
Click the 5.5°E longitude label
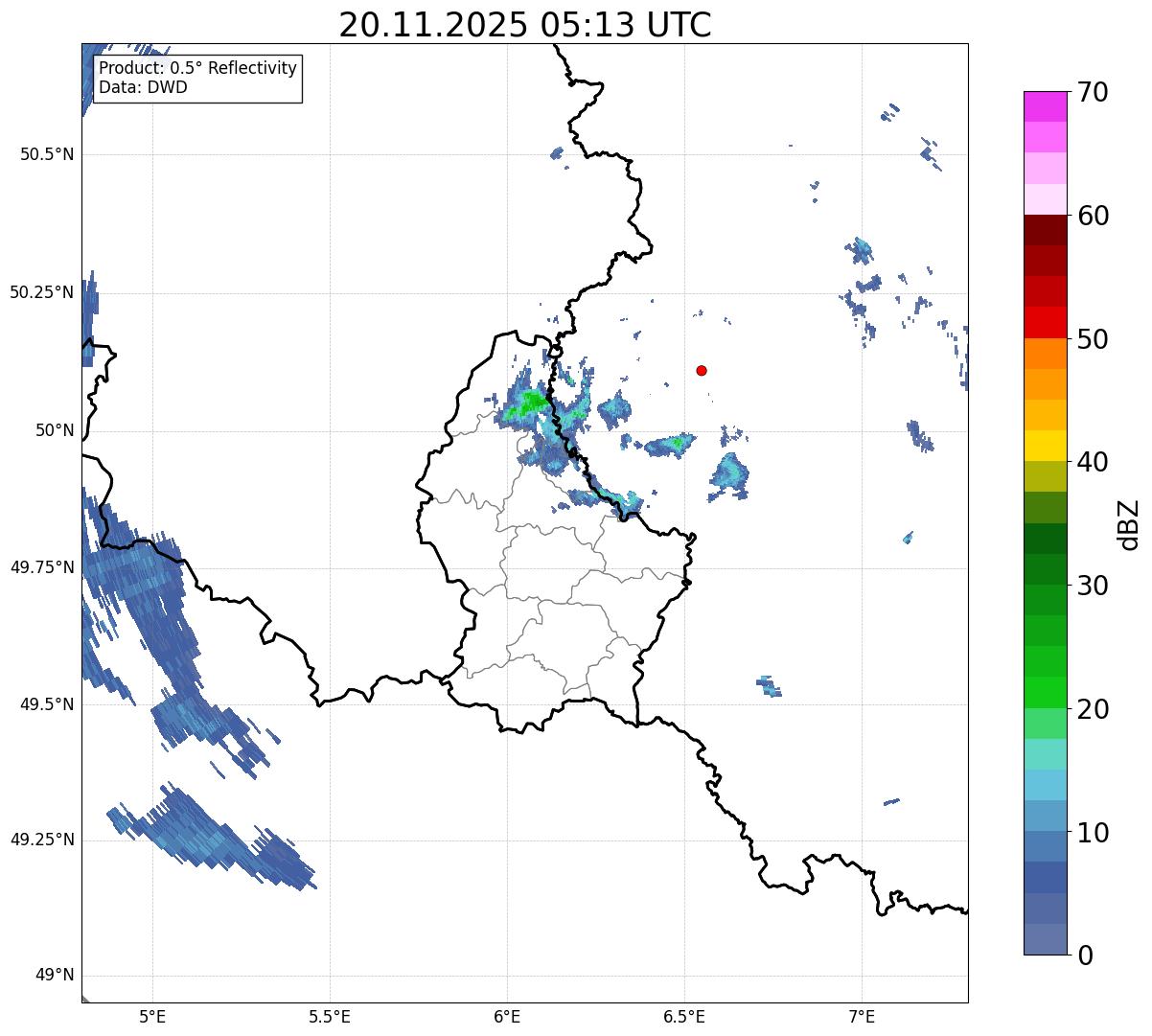(x=330, y=1016)
